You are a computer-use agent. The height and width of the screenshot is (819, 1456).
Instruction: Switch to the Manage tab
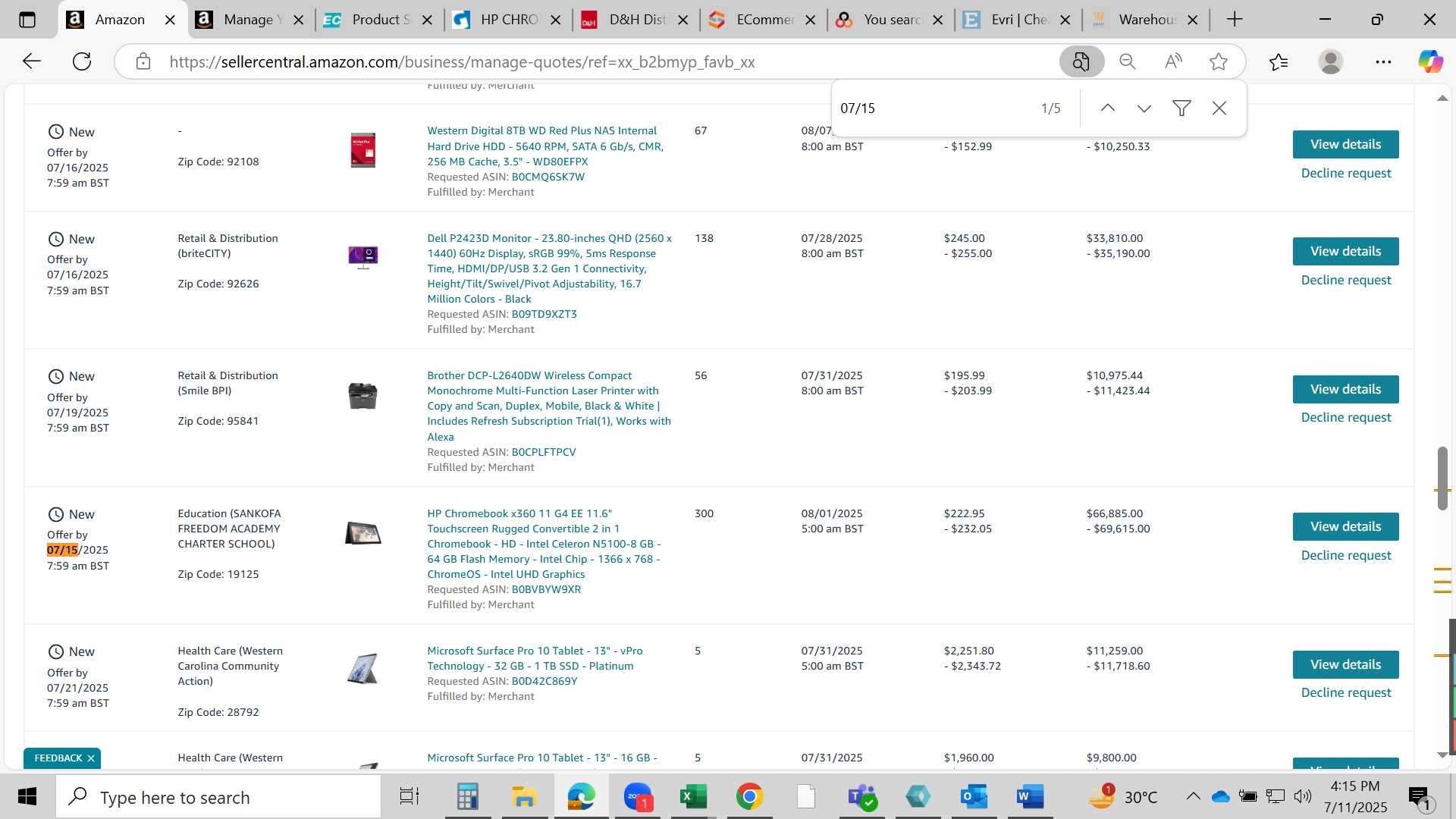pos(250,20)
